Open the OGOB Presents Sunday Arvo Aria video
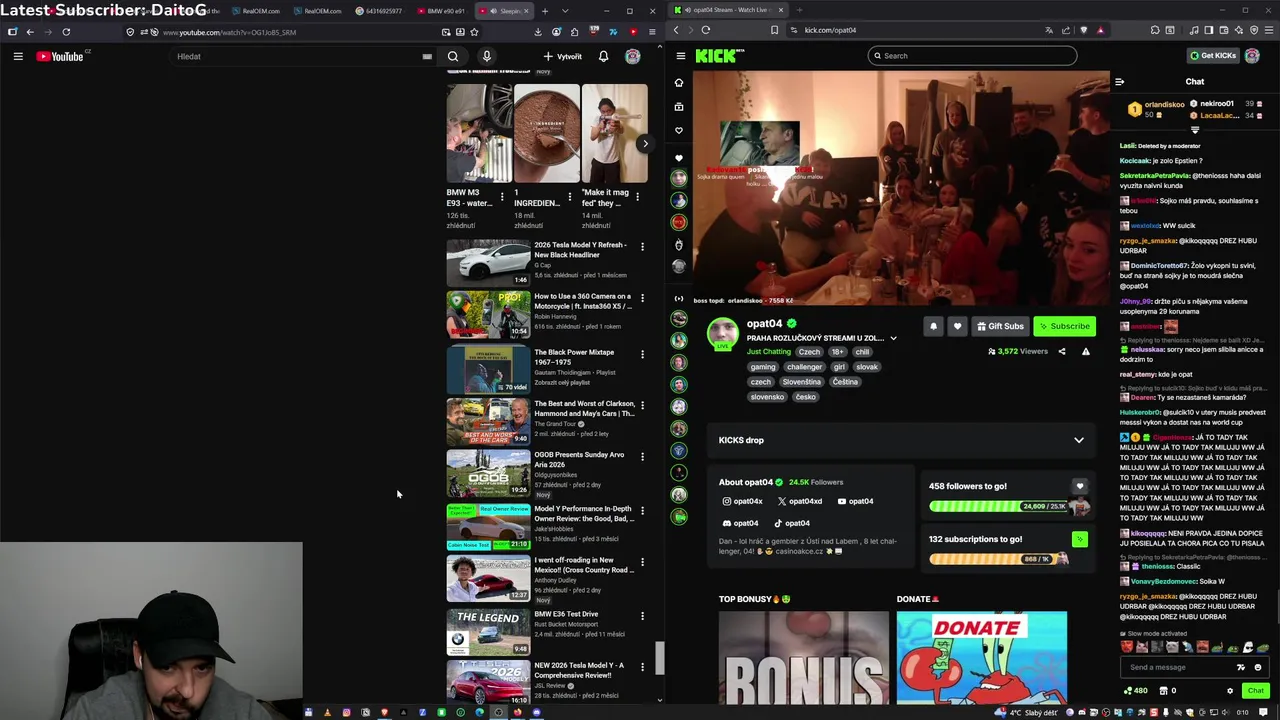 tap(488, 473)
